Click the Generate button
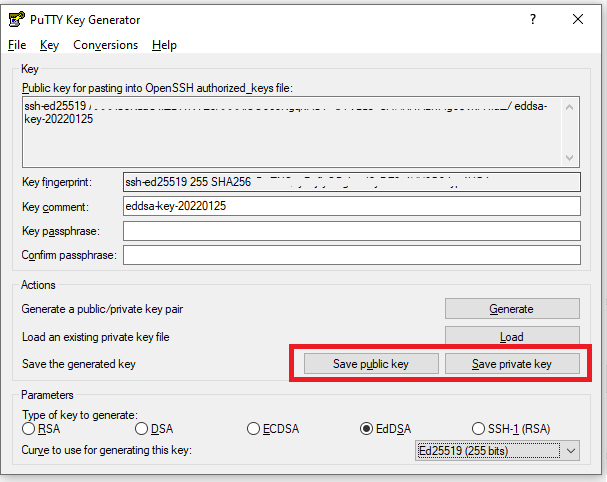The image size is (607, 482). point(512,309)
